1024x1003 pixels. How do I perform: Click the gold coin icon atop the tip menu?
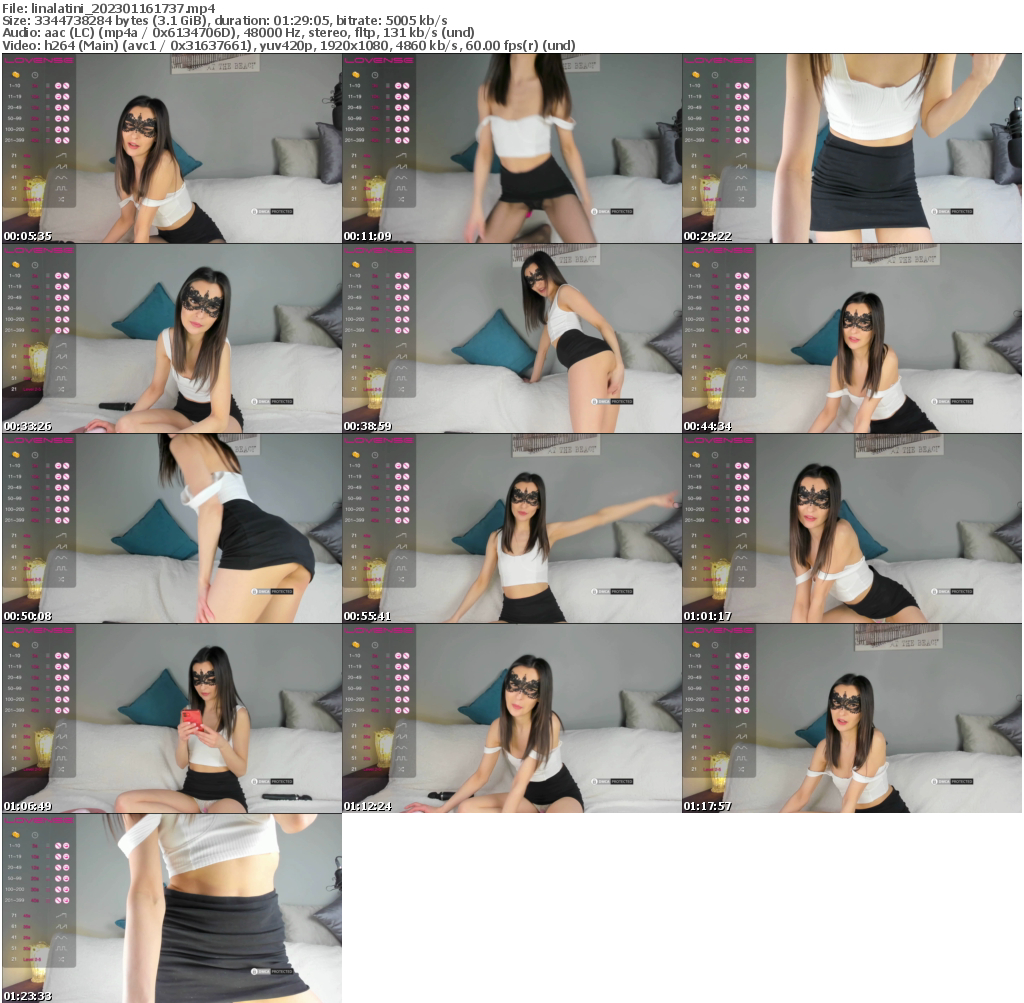pos(16,75)
